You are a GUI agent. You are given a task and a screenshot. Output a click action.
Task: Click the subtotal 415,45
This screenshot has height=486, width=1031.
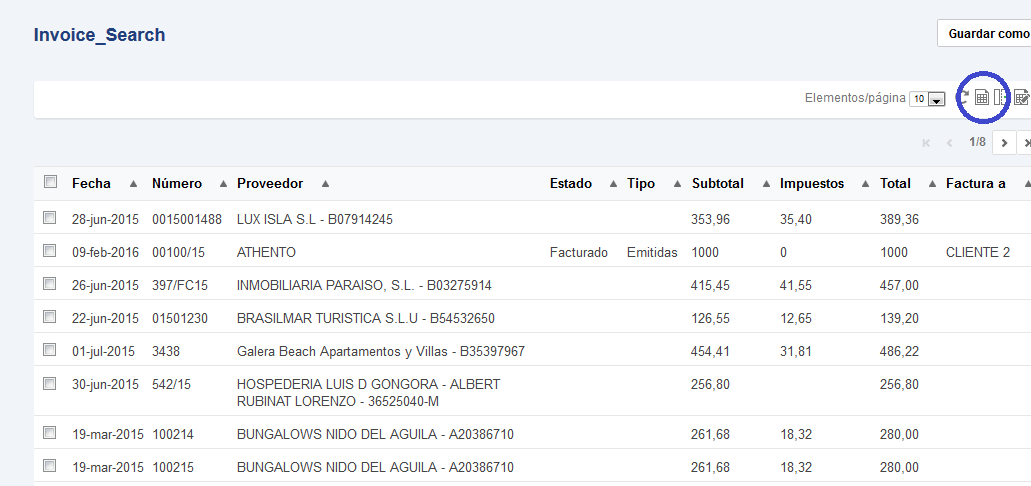tap(711, 285)
